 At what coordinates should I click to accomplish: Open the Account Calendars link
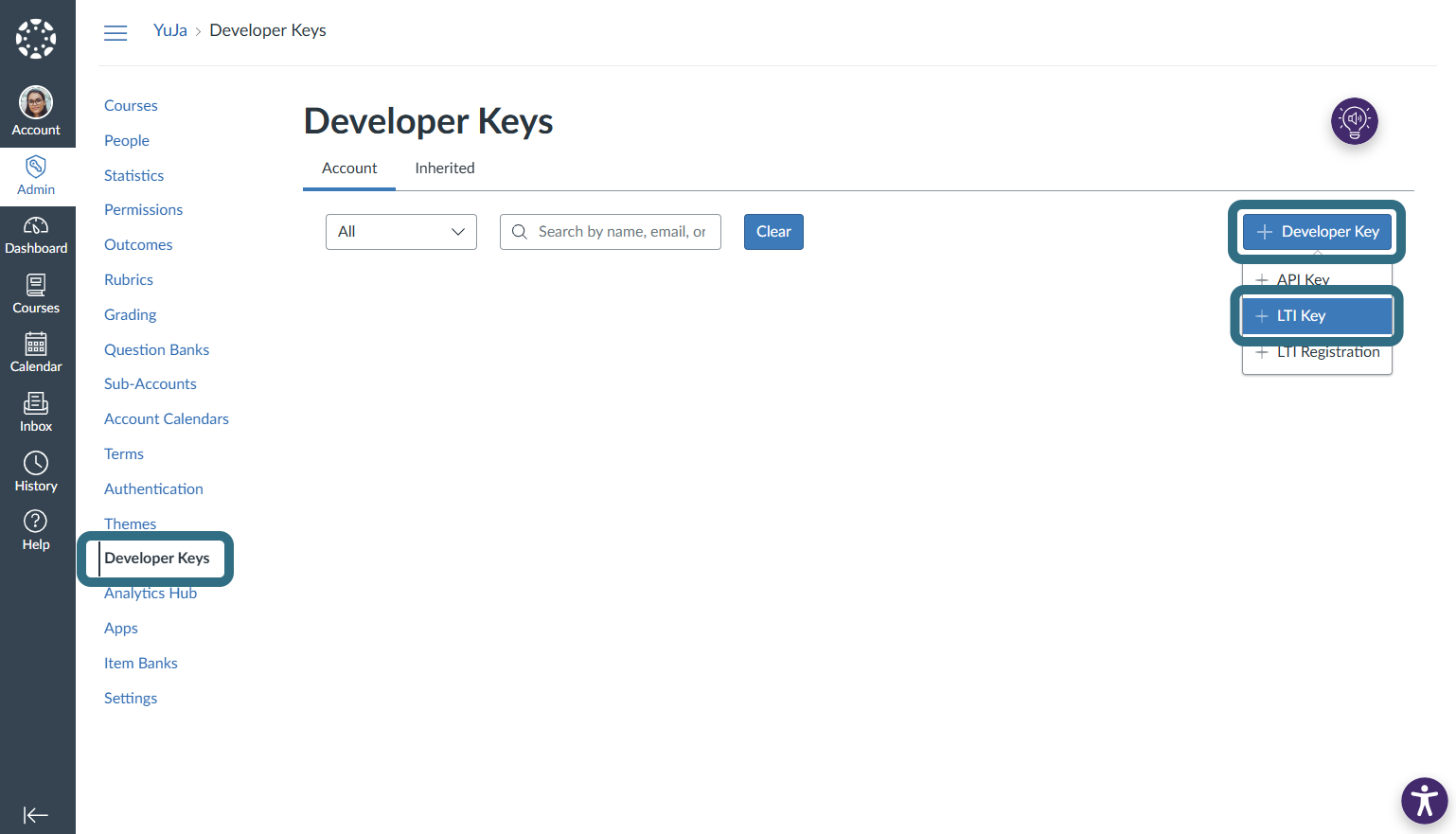pyautogui.click(x=167, y=419)
